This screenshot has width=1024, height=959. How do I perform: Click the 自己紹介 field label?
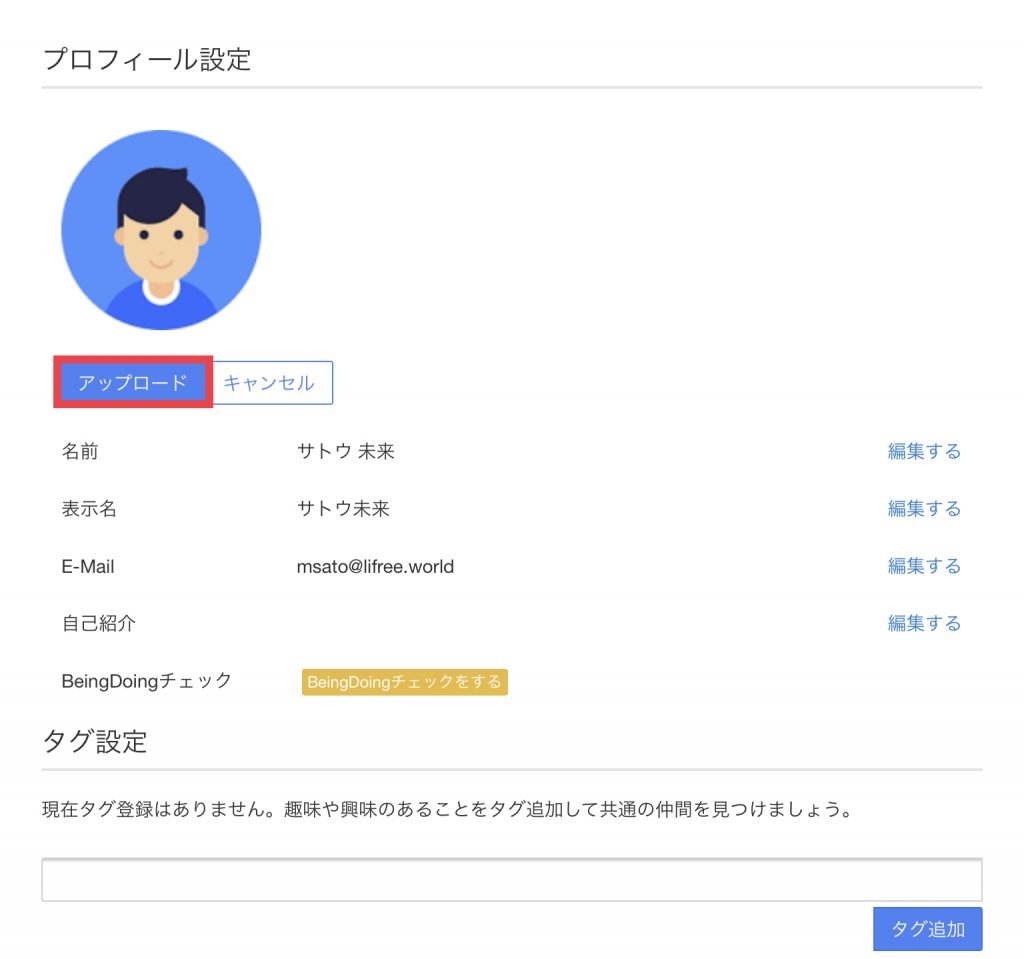[x=98, y=623]
